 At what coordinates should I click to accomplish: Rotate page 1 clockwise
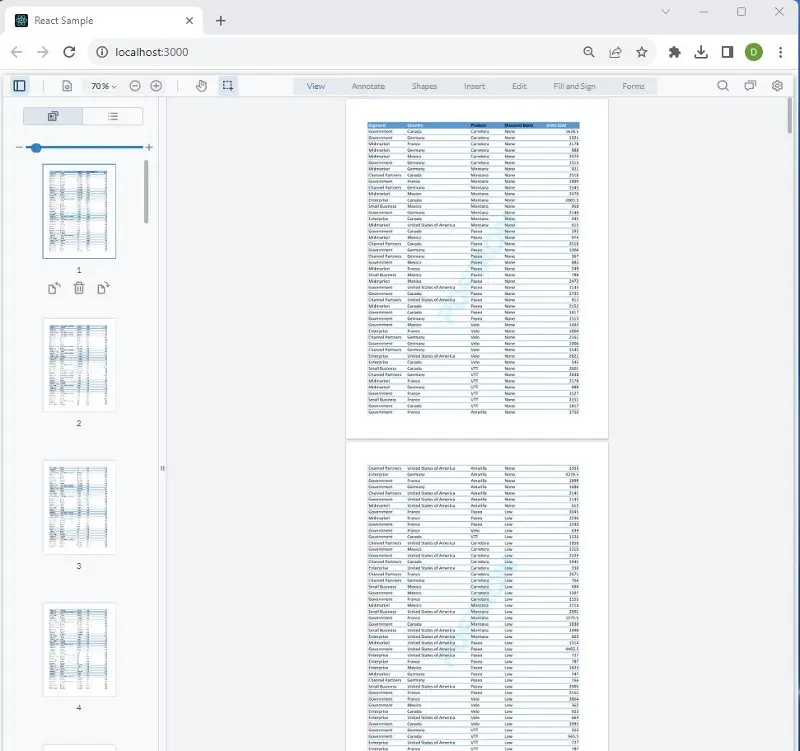click(x=103, y=288)
